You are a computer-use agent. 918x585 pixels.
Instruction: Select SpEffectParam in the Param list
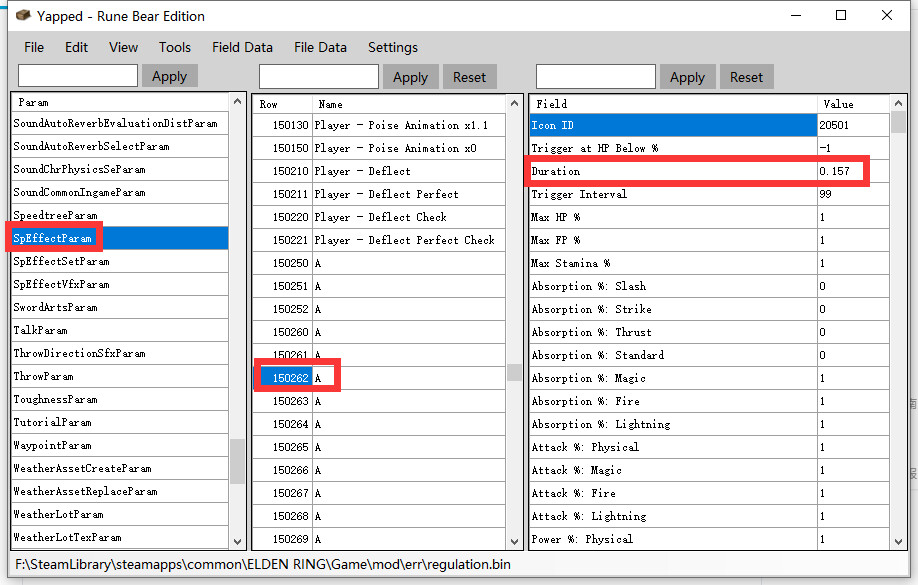tap(120, 238)
